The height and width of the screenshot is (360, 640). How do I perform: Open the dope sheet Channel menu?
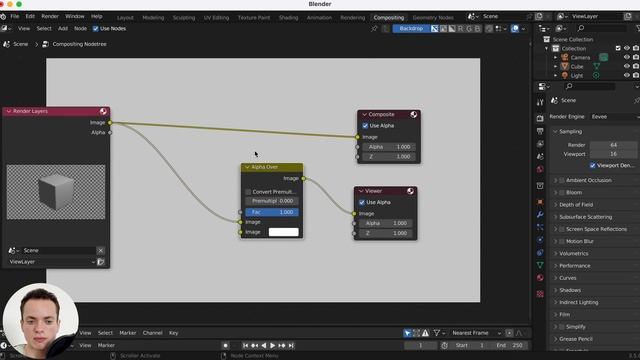152,333
